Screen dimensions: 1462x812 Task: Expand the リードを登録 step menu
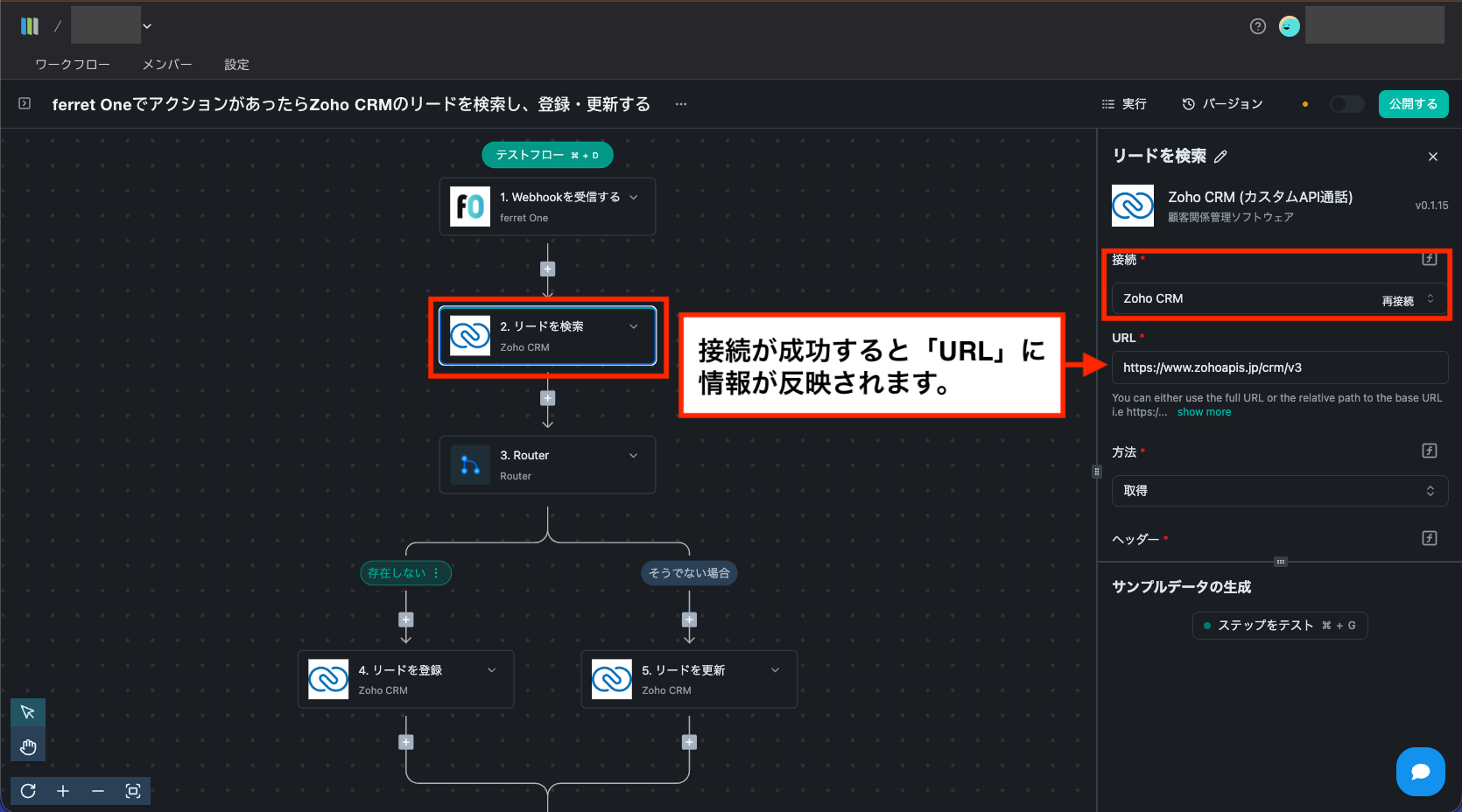point(492,670)
